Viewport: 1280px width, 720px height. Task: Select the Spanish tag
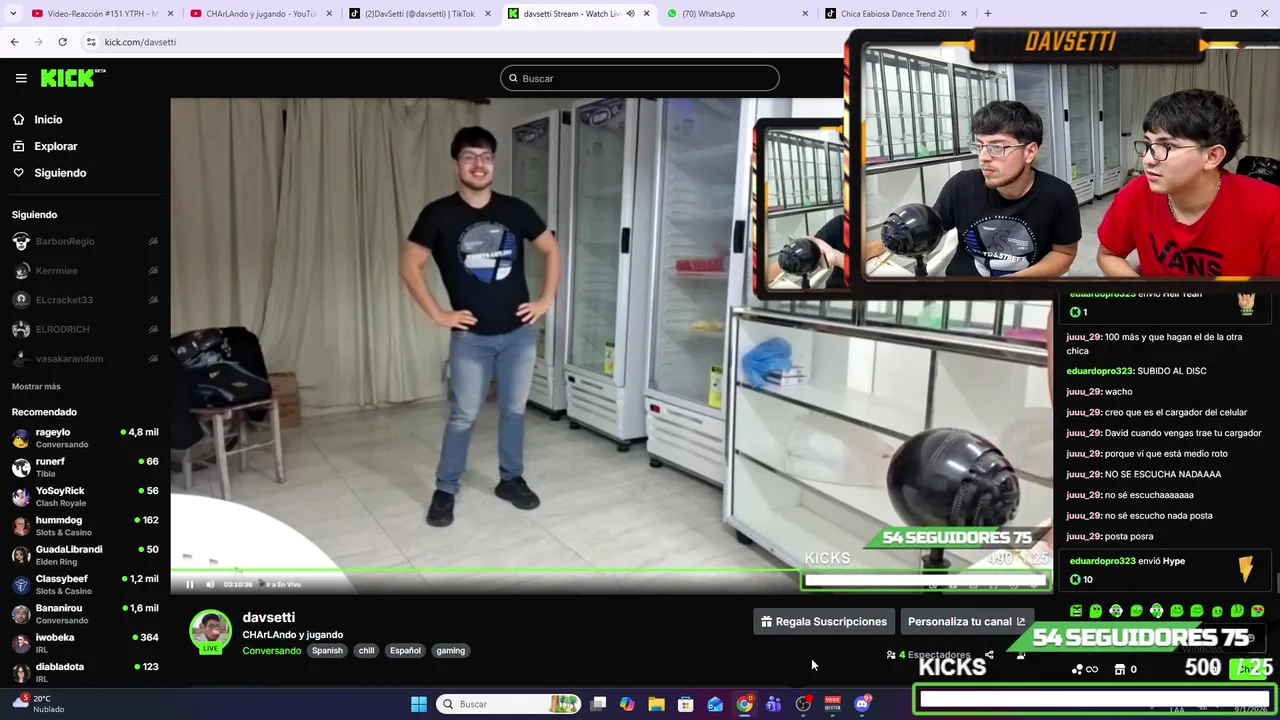[x=327, y=650]
